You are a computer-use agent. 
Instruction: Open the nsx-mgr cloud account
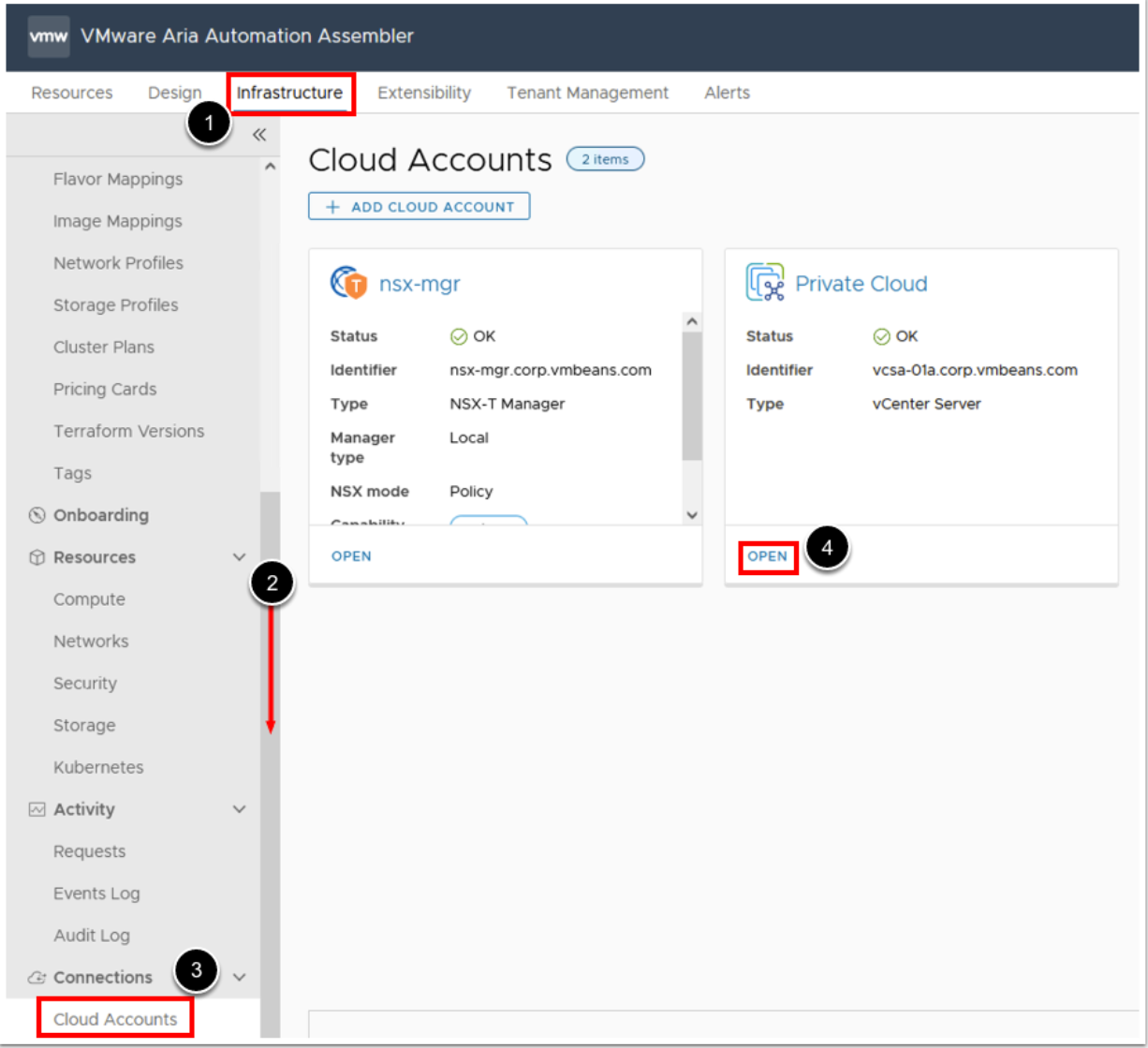pyautogui.click(x=351, y=556)
